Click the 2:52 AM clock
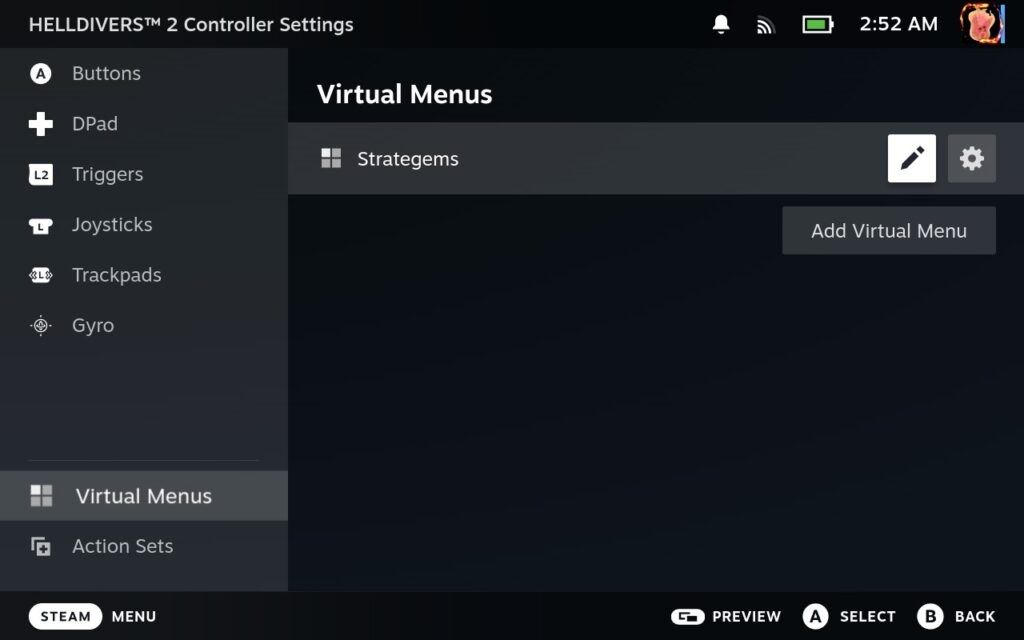The height and width of the screenshot is (640, 1024). (x=899, y=24)
